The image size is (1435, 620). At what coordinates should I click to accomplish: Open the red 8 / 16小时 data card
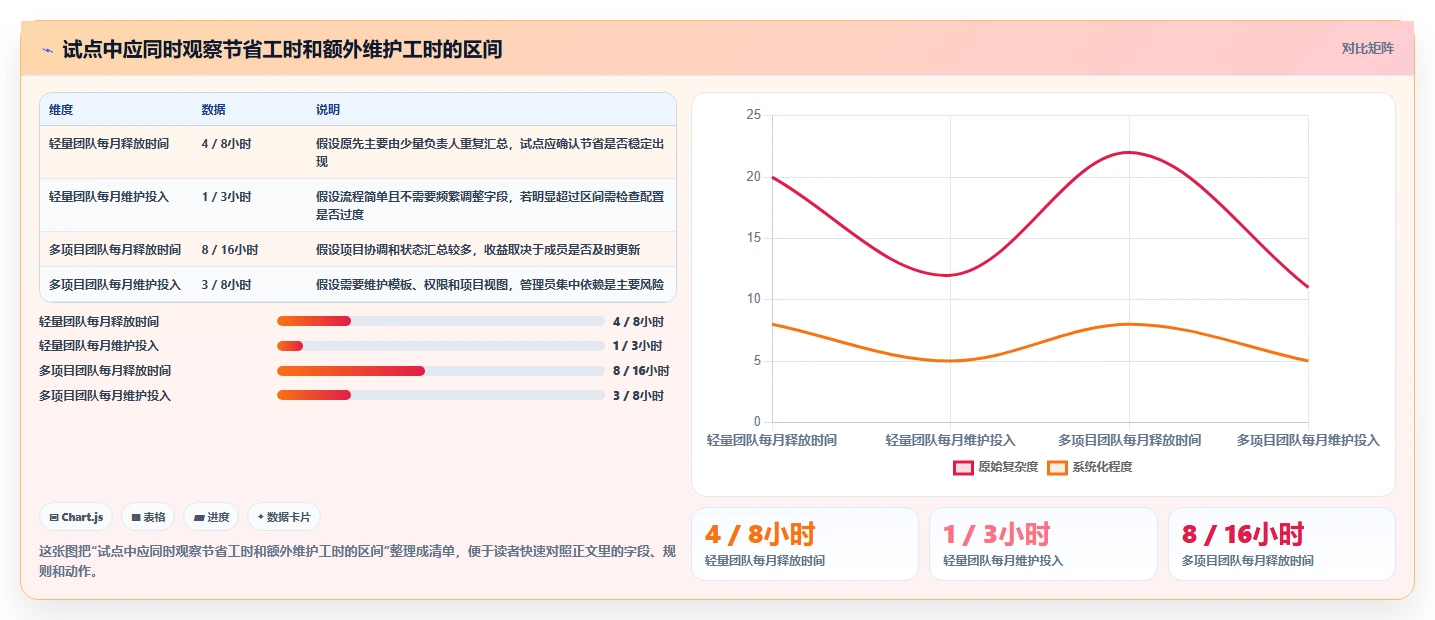[1281, 544]
